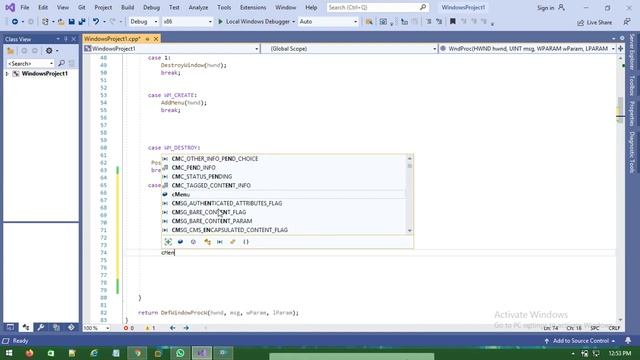Toggle IntelliSense expand filter icon
Viewport: 640px width, 360px height.
click(x=168, y=242)
